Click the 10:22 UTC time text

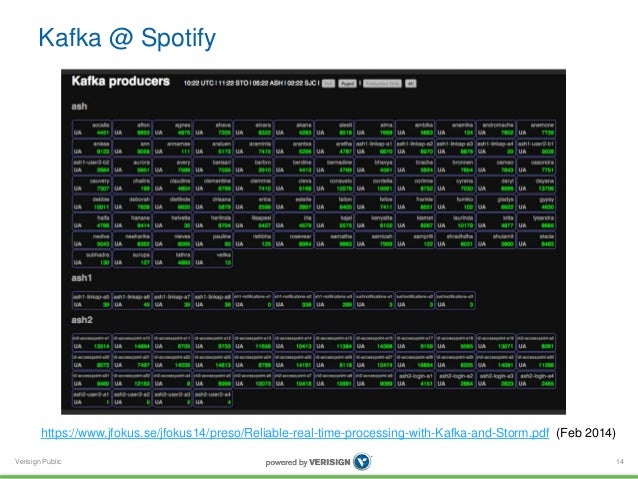pos(198,83)
